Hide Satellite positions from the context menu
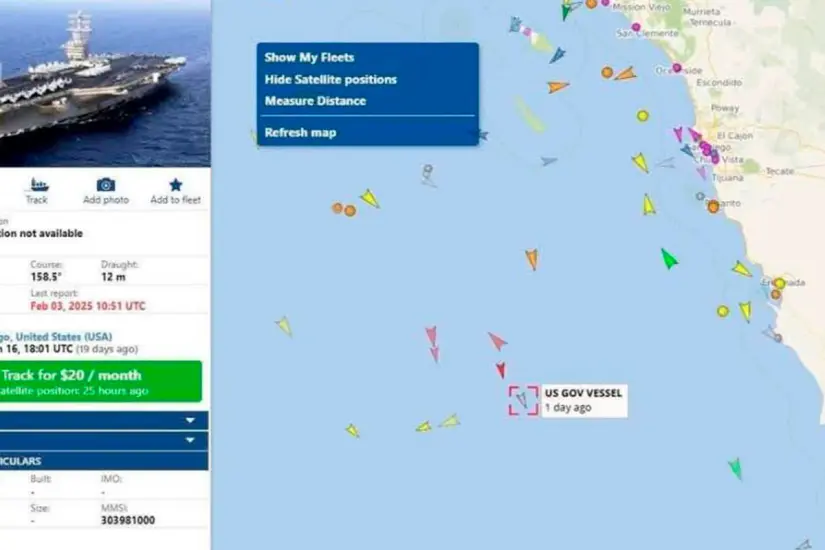 (x=330, y=79)
